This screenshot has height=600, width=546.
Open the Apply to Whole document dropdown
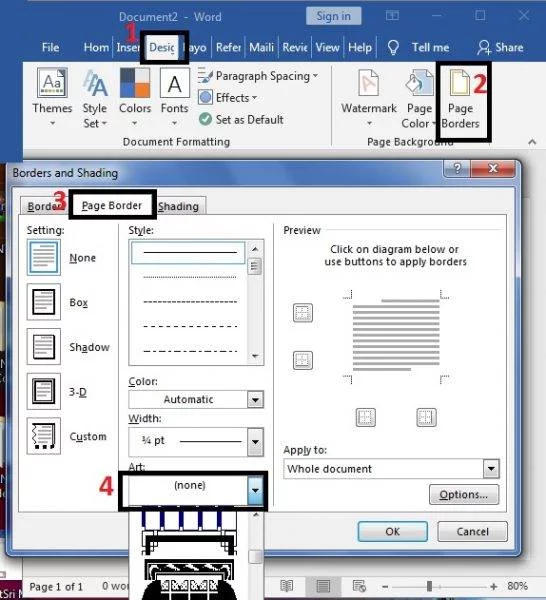click(391, 469)
